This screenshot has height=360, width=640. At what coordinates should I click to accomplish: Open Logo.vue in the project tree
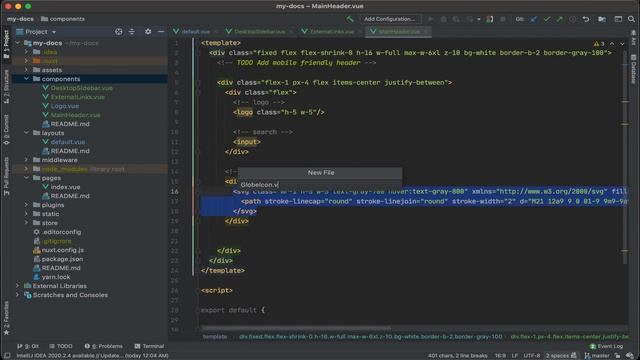coord(64,106)
